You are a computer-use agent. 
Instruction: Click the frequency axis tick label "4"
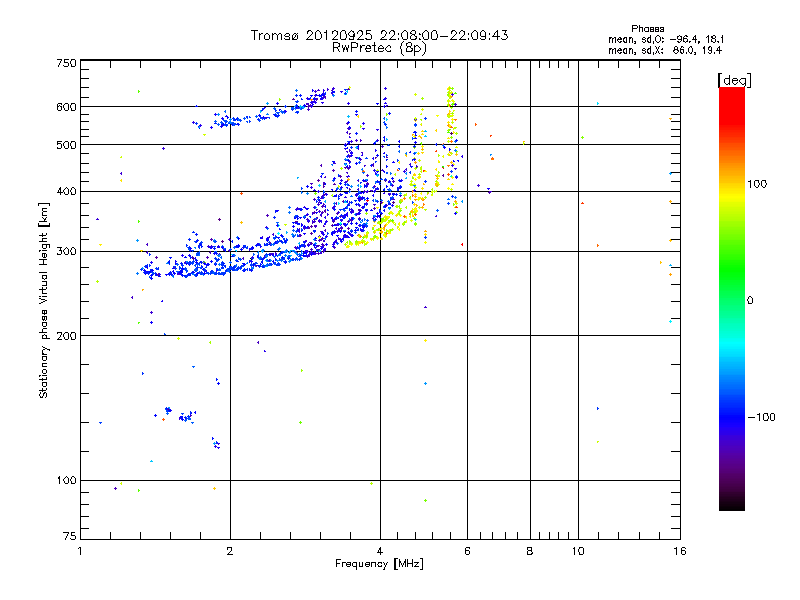(380, 551)
